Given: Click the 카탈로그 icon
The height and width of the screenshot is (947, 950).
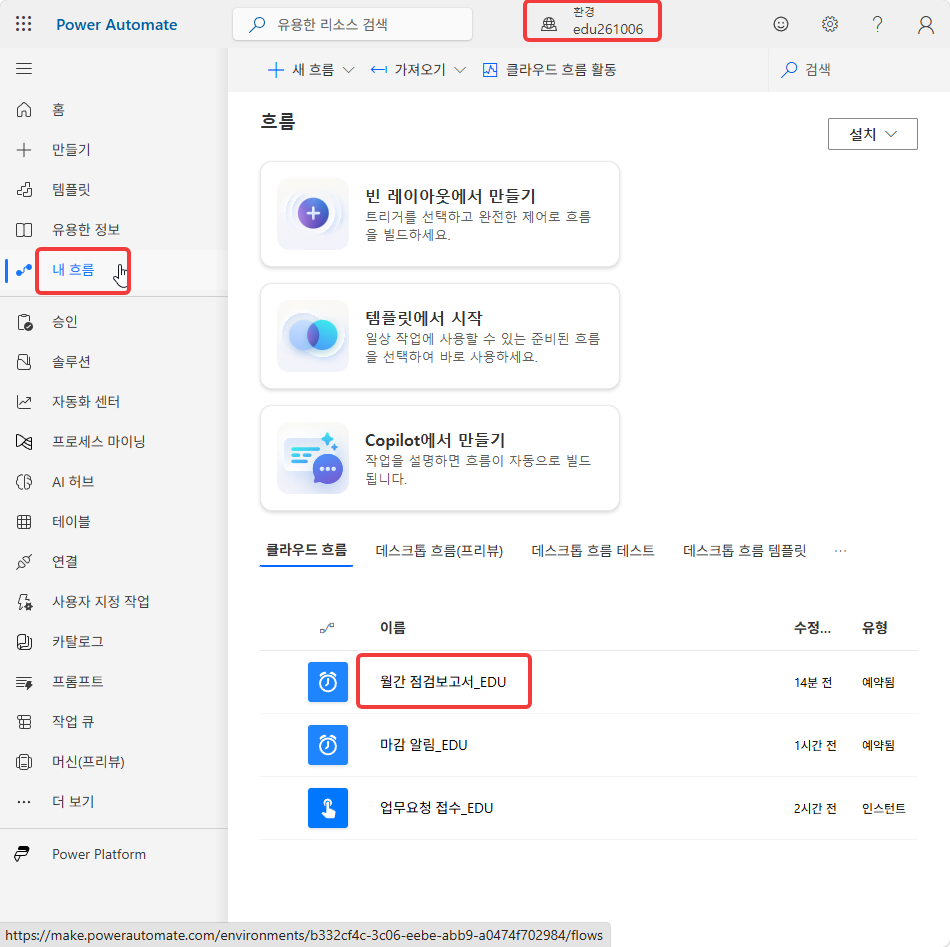Looking at the screenshot, I should 24,642.
